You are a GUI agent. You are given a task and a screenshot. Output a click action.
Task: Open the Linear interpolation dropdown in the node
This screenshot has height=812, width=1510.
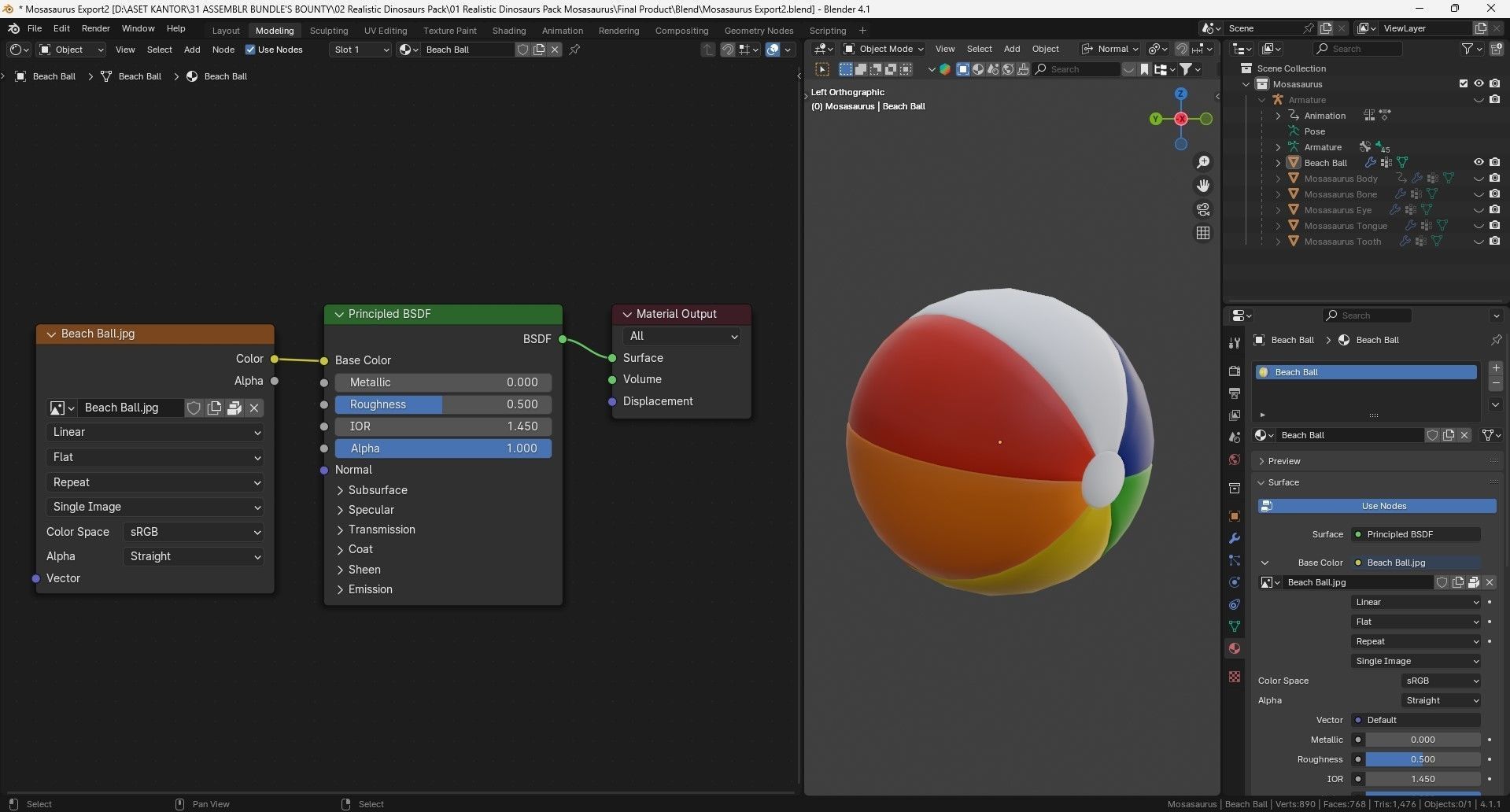(155, 432)
